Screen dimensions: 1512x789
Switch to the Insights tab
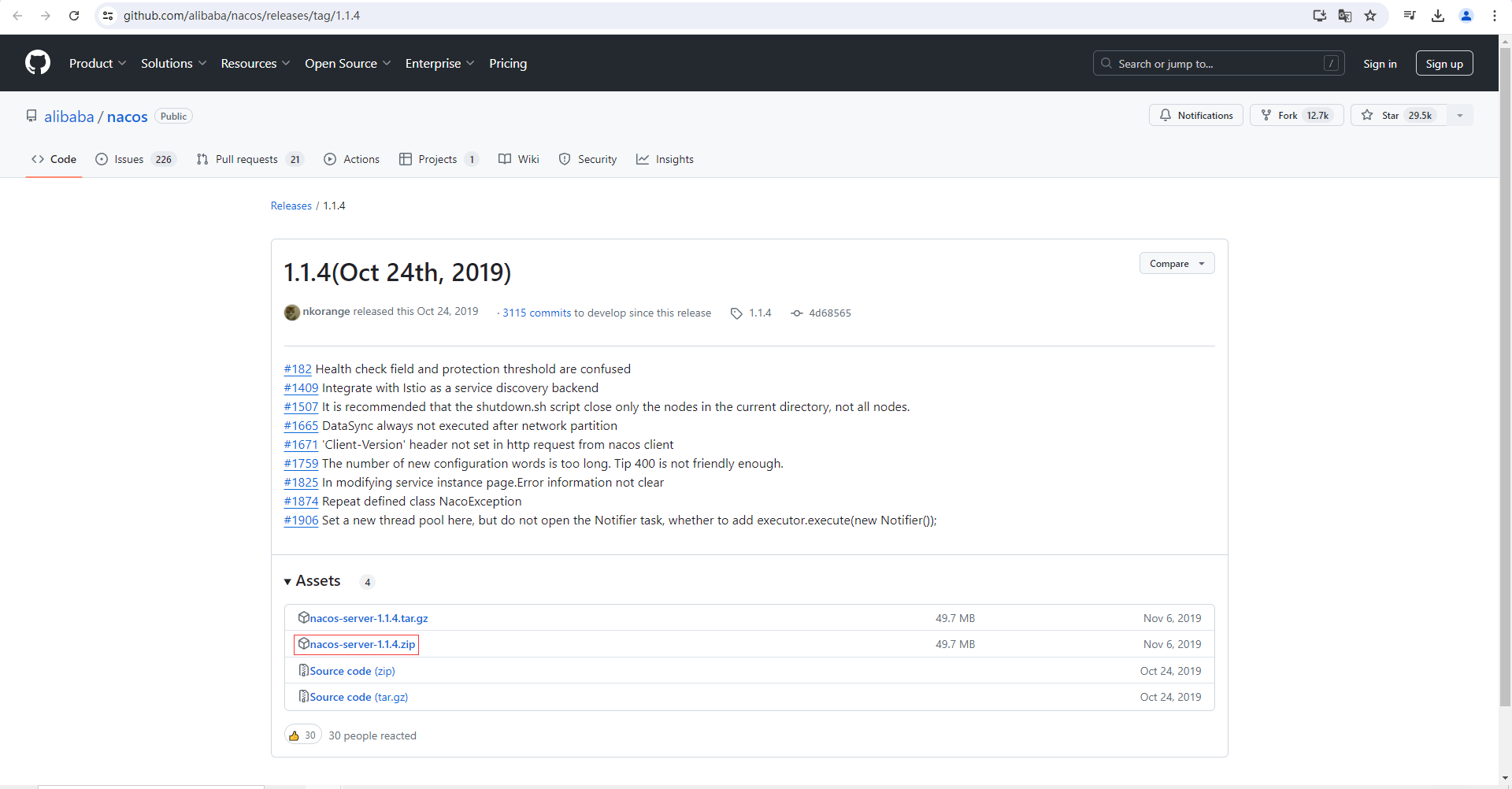click(x=665, y=159)
